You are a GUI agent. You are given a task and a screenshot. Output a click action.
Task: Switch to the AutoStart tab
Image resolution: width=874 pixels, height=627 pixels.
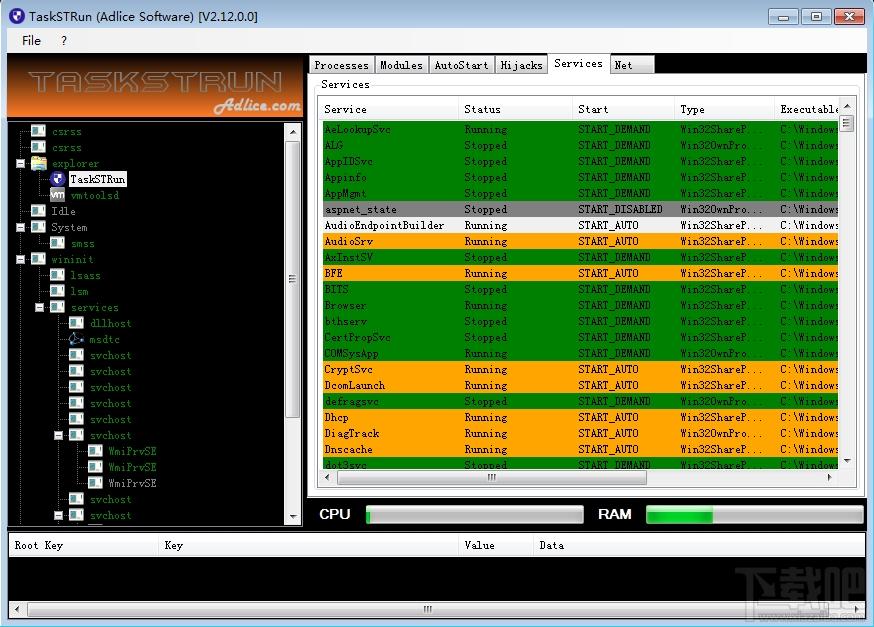click(x=462, y=65)
